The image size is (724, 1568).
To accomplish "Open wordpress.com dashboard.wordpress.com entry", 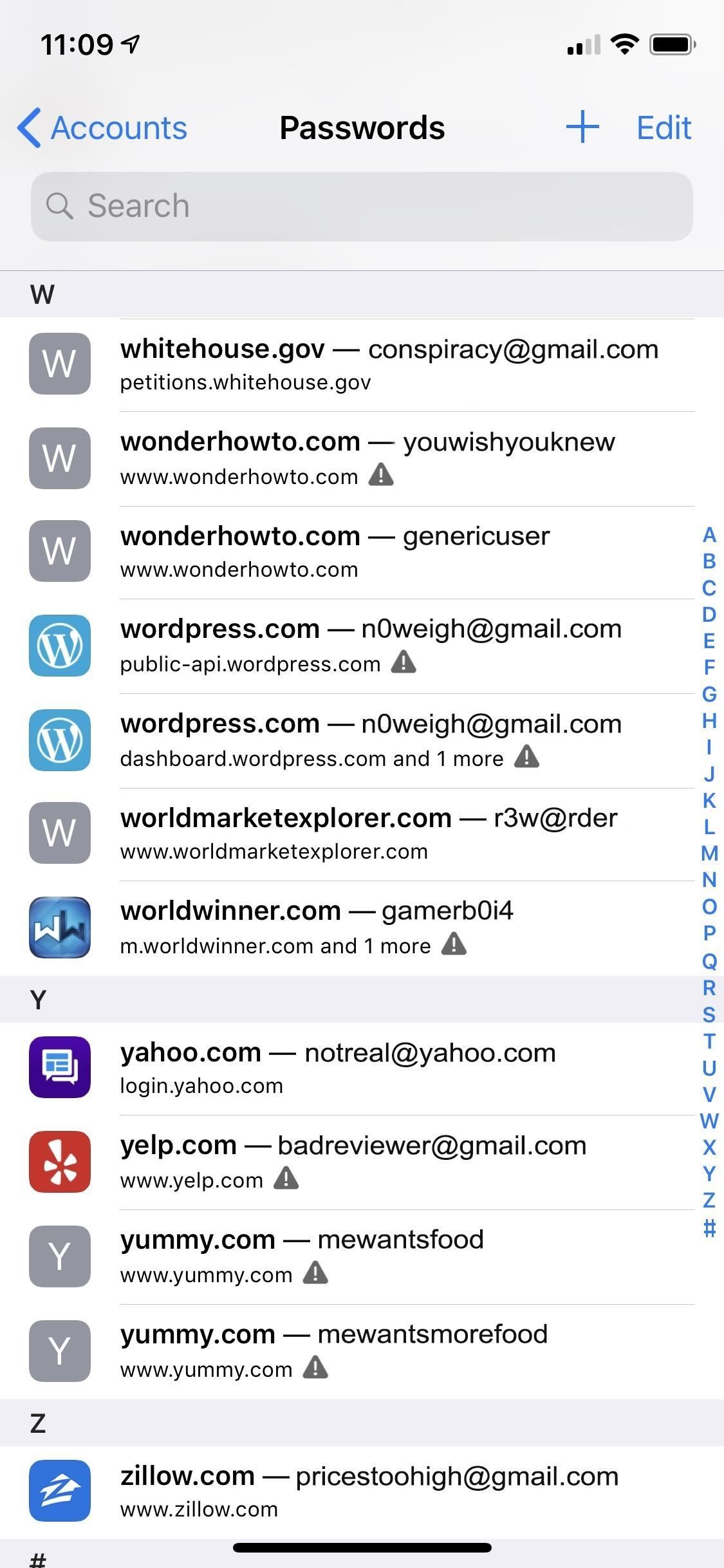I will pos(386,740).
